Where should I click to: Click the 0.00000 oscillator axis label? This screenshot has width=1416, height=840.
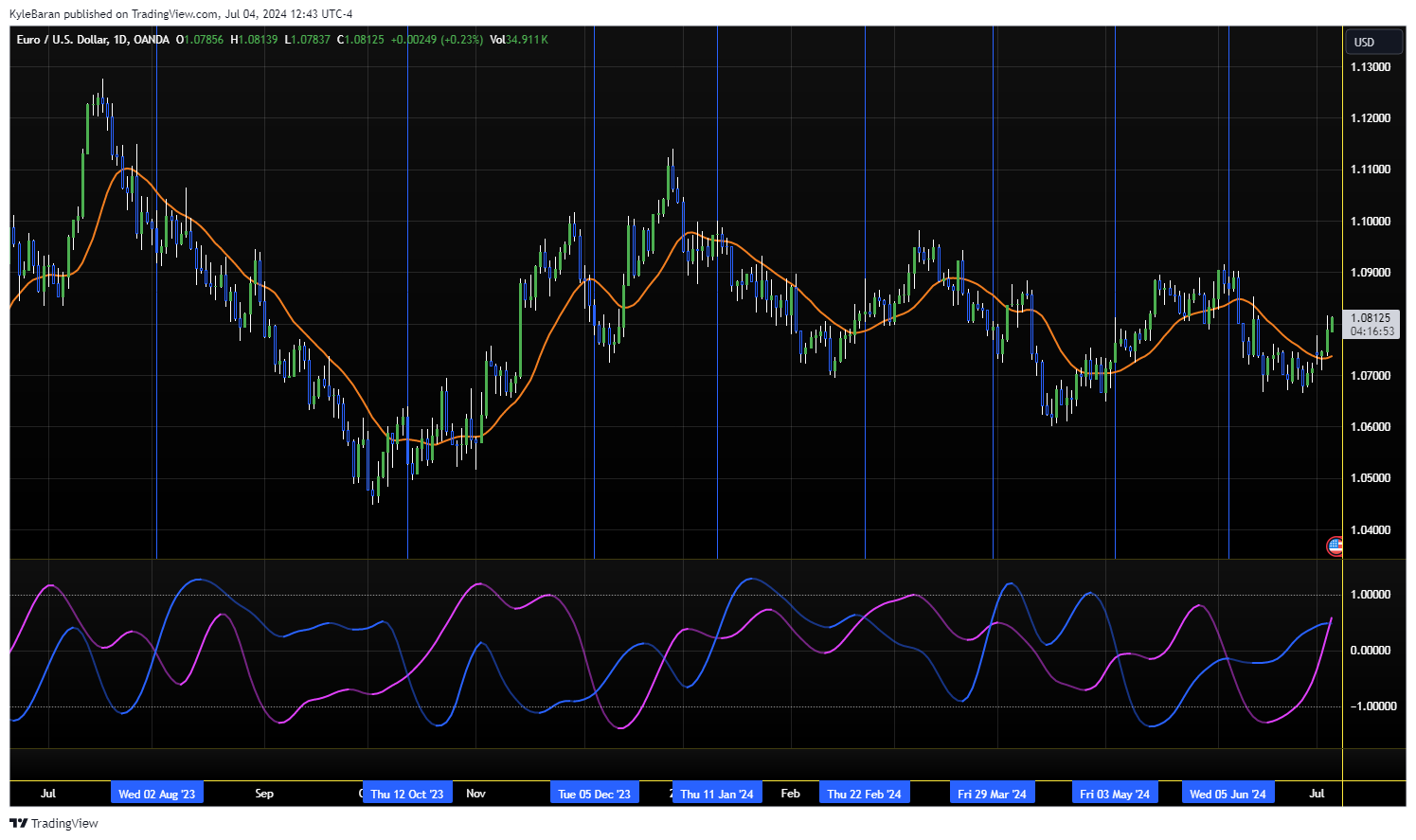coord(1371,651)
